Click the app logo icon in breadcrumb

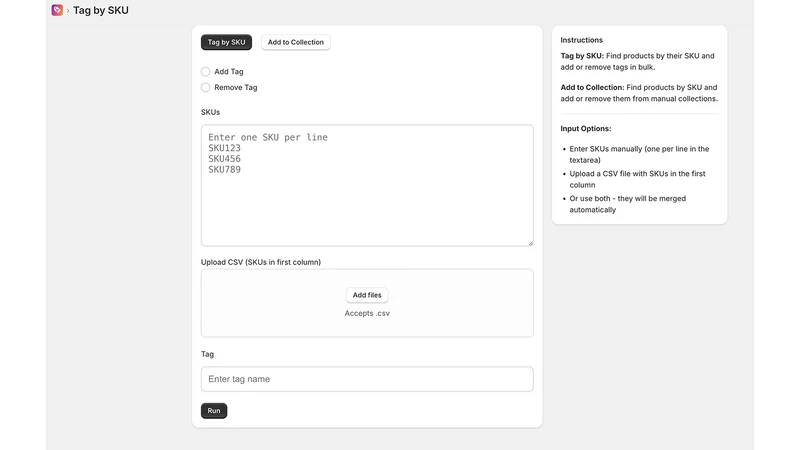click(x=57, y=10)
